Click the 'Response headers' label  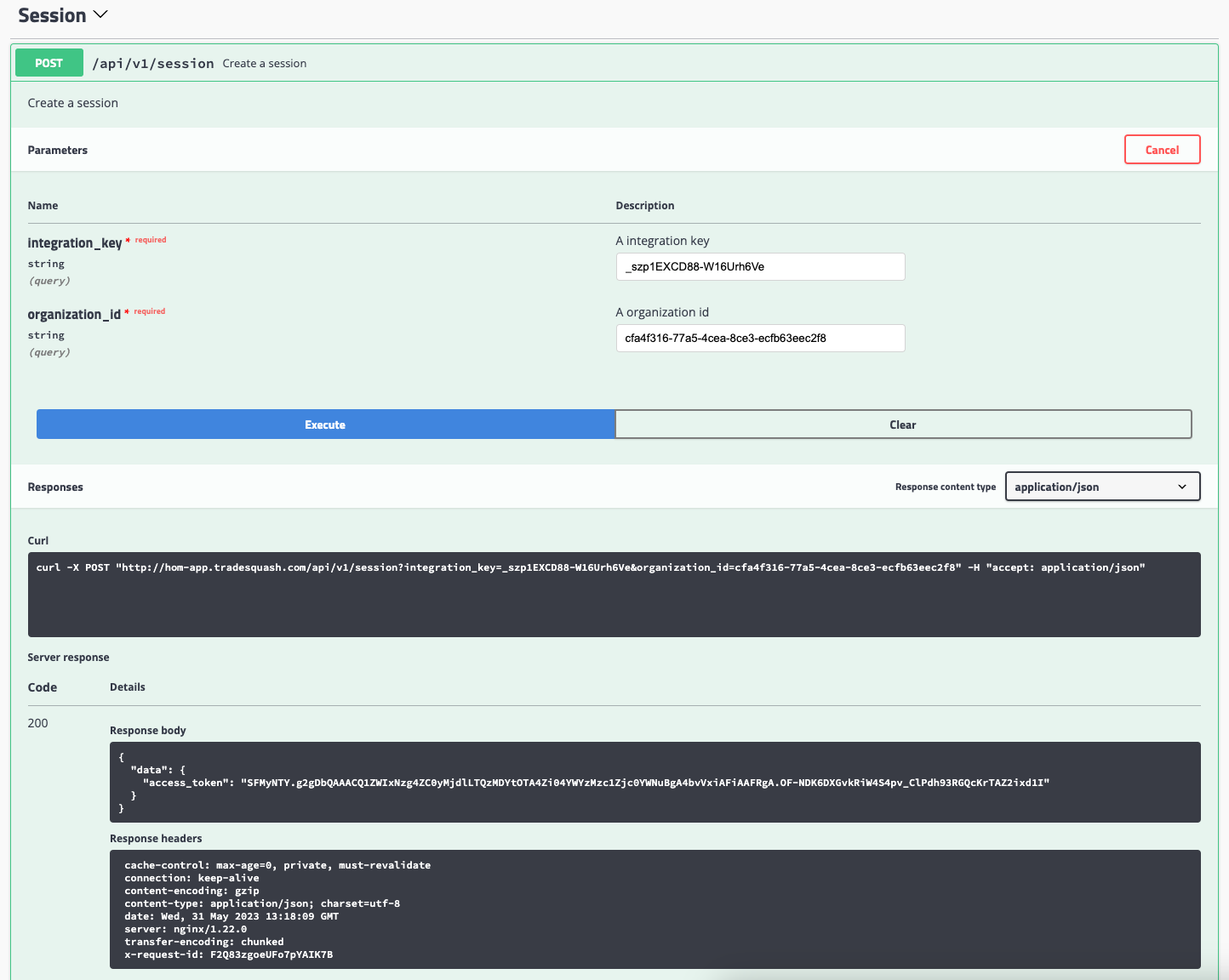[156, 838]
